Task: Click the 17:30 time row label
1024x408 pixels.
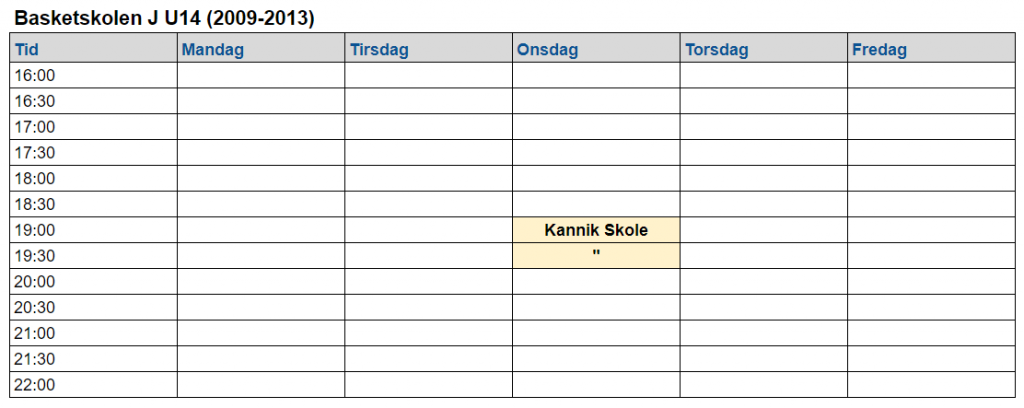Action: (x=93, y=153)
